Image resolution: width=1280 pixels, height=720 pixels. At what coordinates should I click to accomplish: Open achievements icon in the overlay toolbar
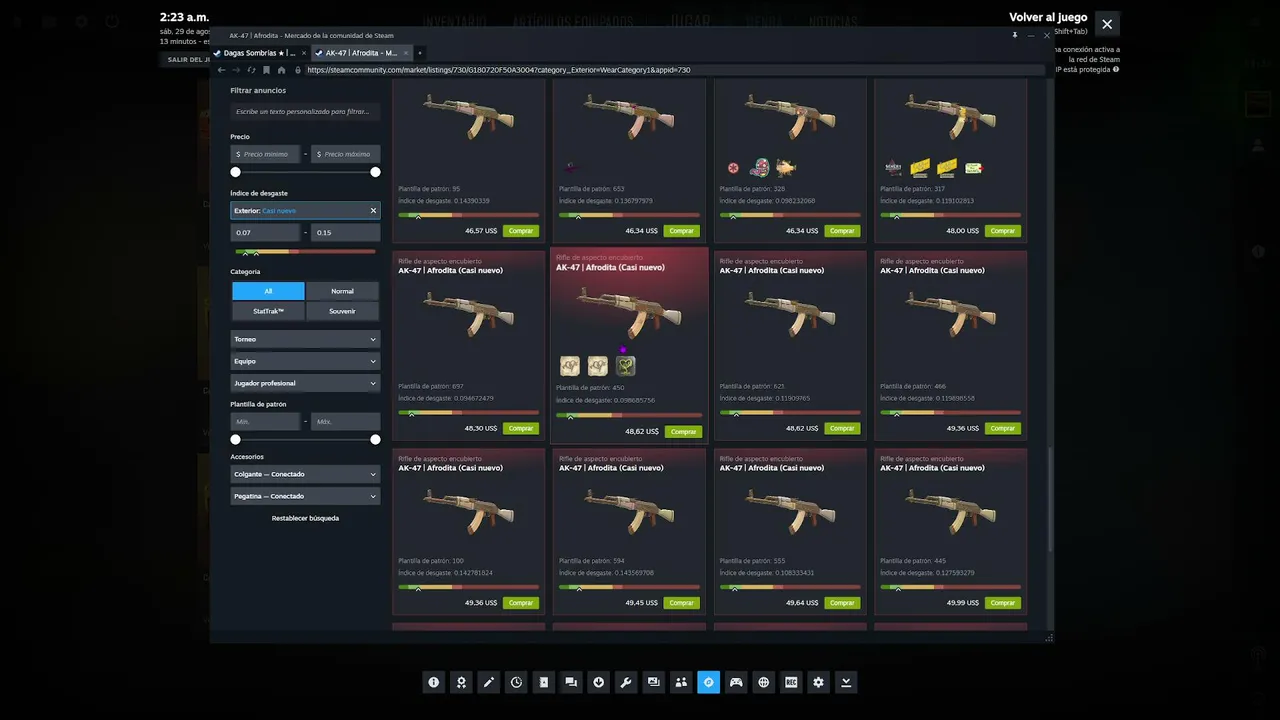pyautogui.click(x=461, y=682)
